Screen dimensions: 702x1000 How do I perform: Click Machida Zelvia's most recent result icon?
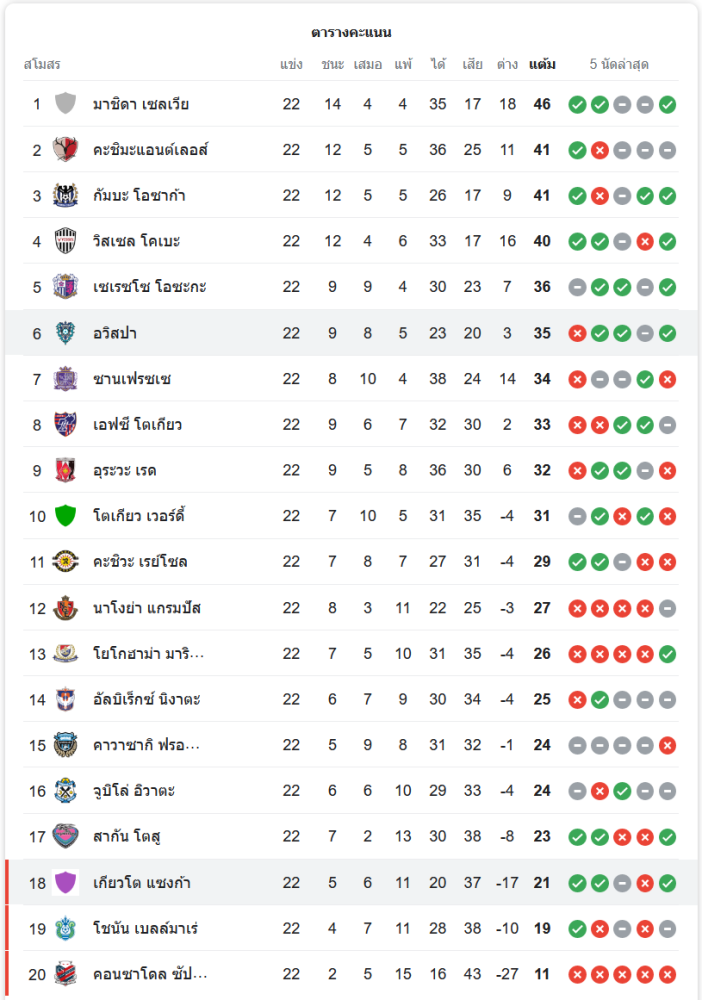[x=667, y=104]
